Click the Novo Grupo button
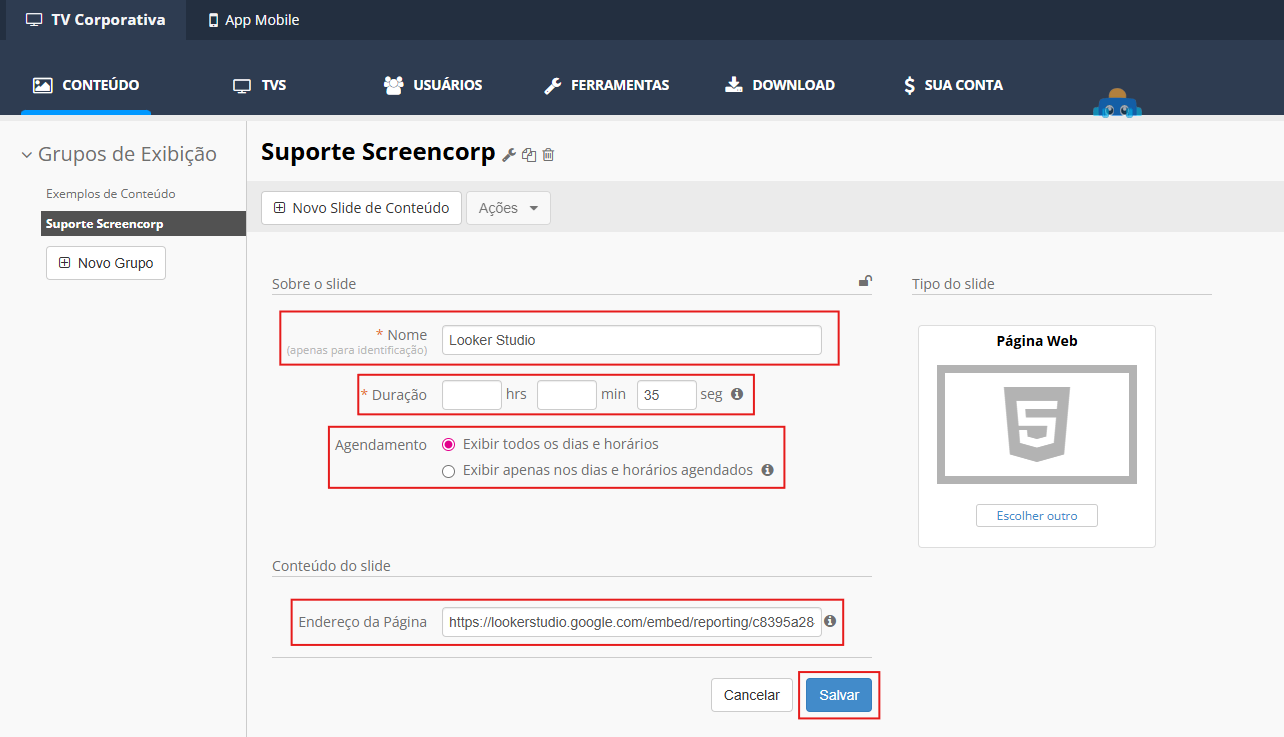1284x737 pixels. pos(106,263)
